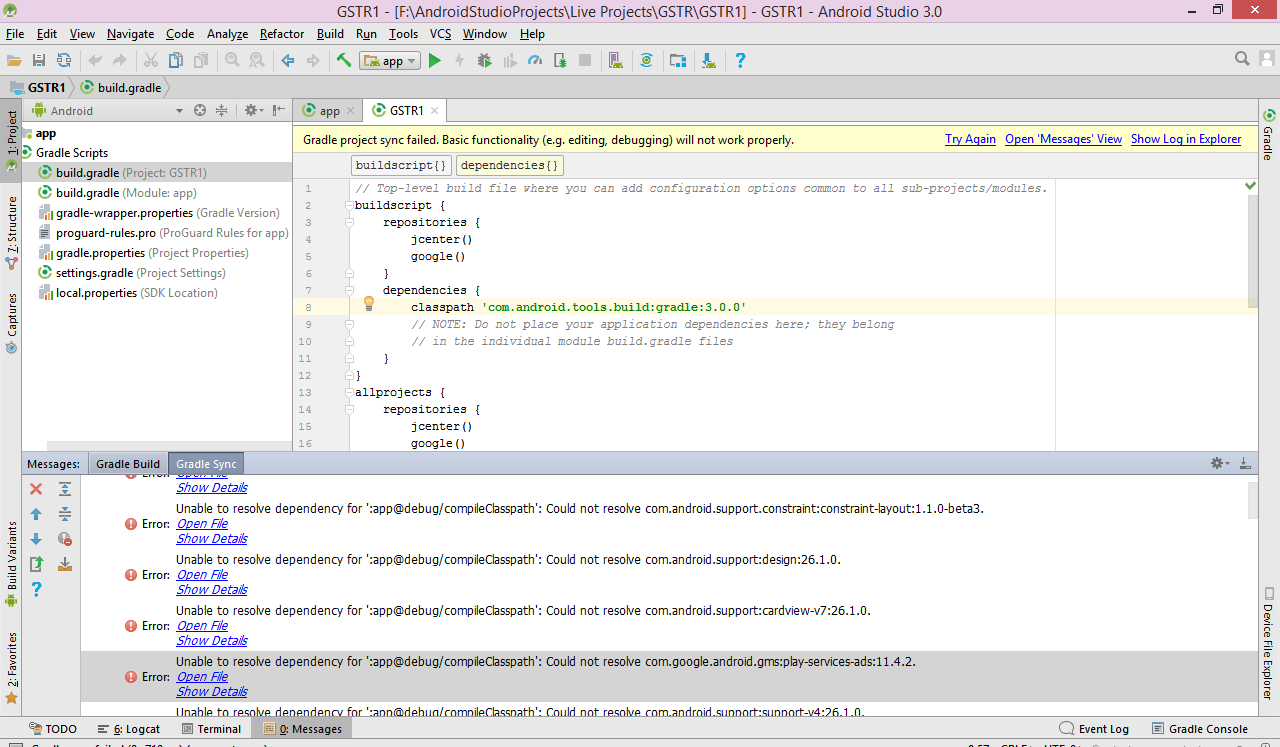Click the Search Everywhere magnifier icon
The width and height of the screenshot is (1280, 747).
1242,59
